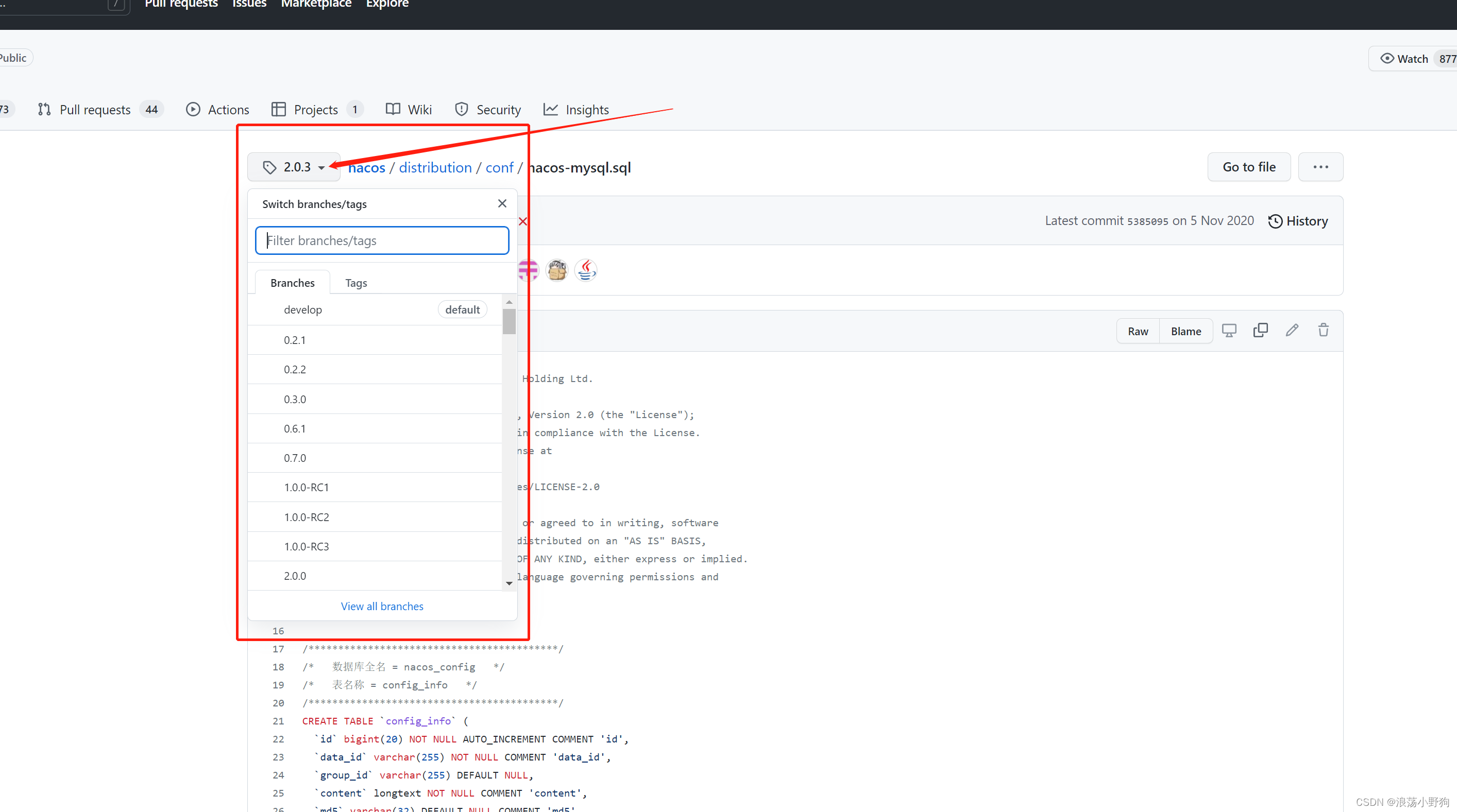Select the Branches tab
This screenshot has height=812, width=1457.
pos(292,283)
